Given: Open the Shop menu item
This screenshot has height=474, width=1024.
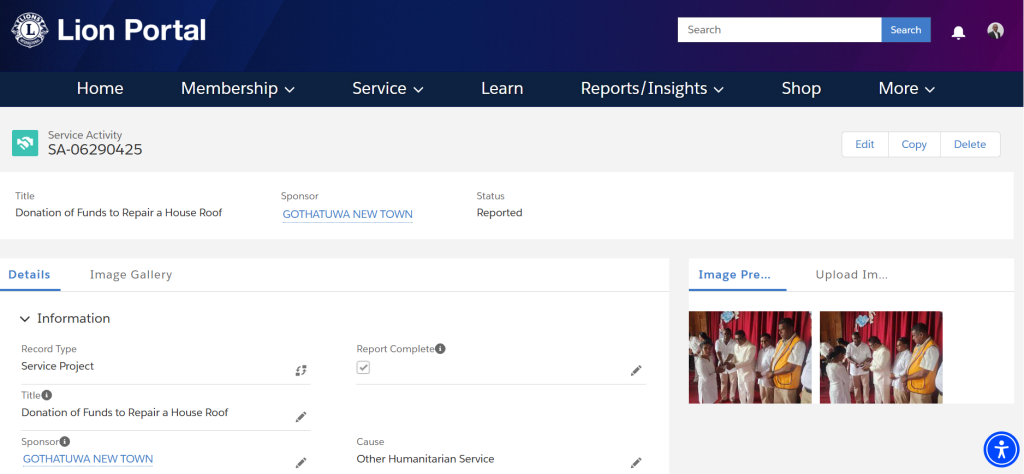Looking at the screenshot, I should [x=801, y=89].
